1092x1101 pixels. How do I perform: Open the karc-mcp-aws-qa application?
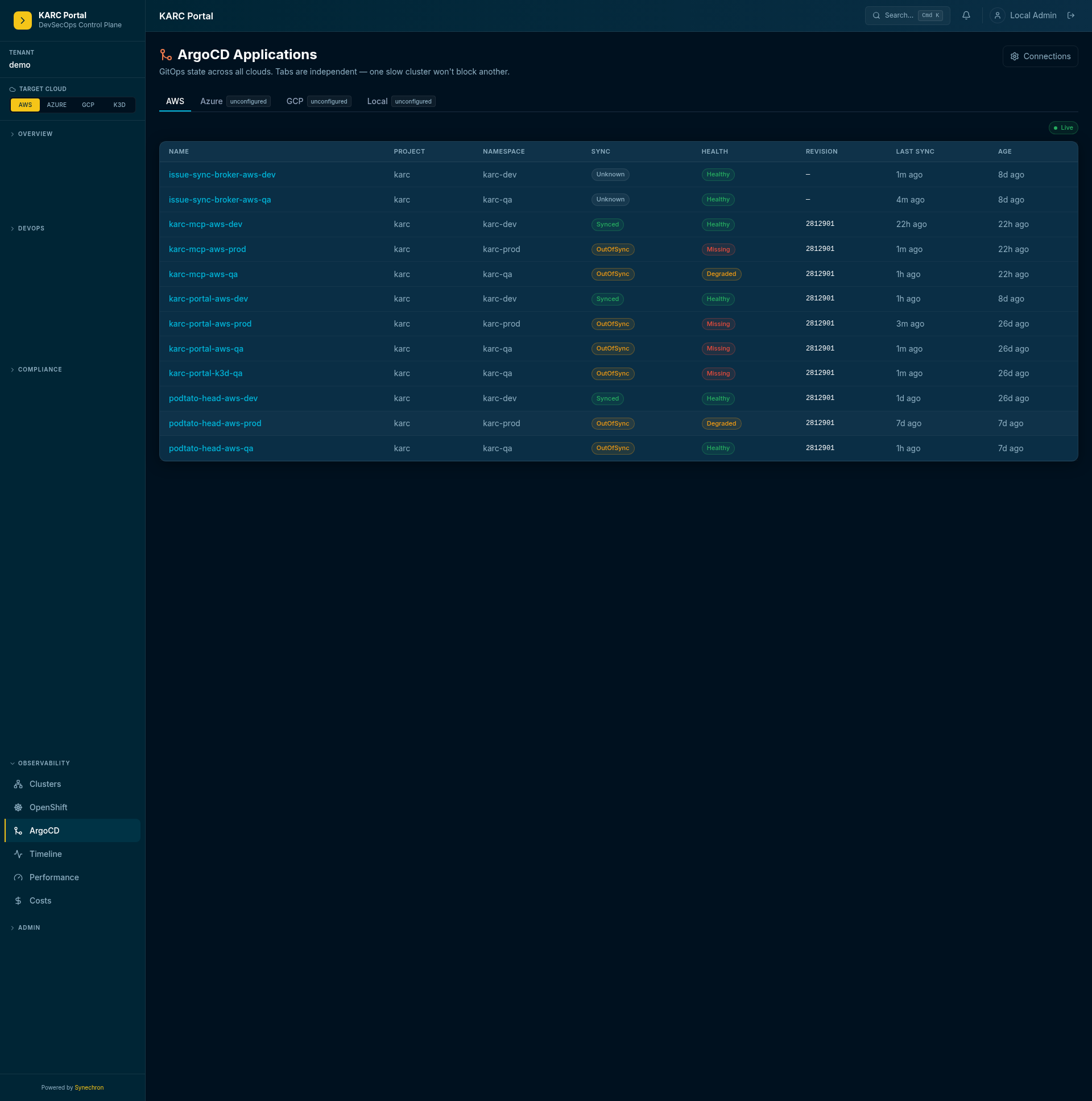(x=204, y=274)
